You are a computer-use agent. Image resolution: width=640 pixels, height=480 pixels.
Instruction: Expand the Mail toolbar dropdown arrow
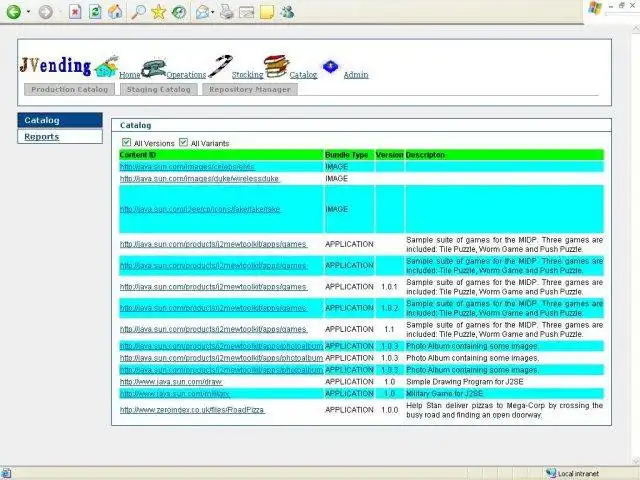[213, 12]
